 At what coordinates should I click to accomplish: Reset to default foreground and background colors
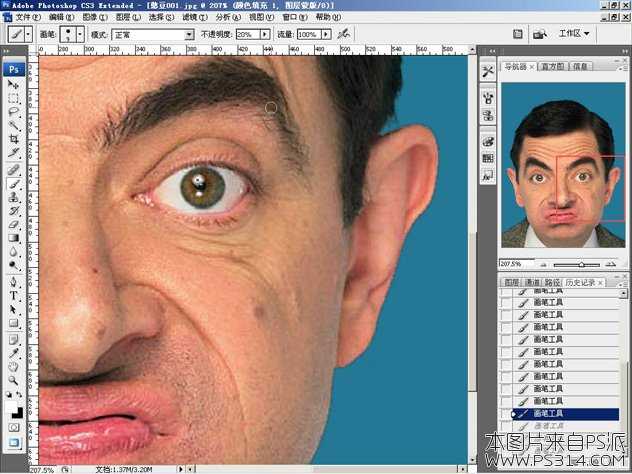(9, 395)
